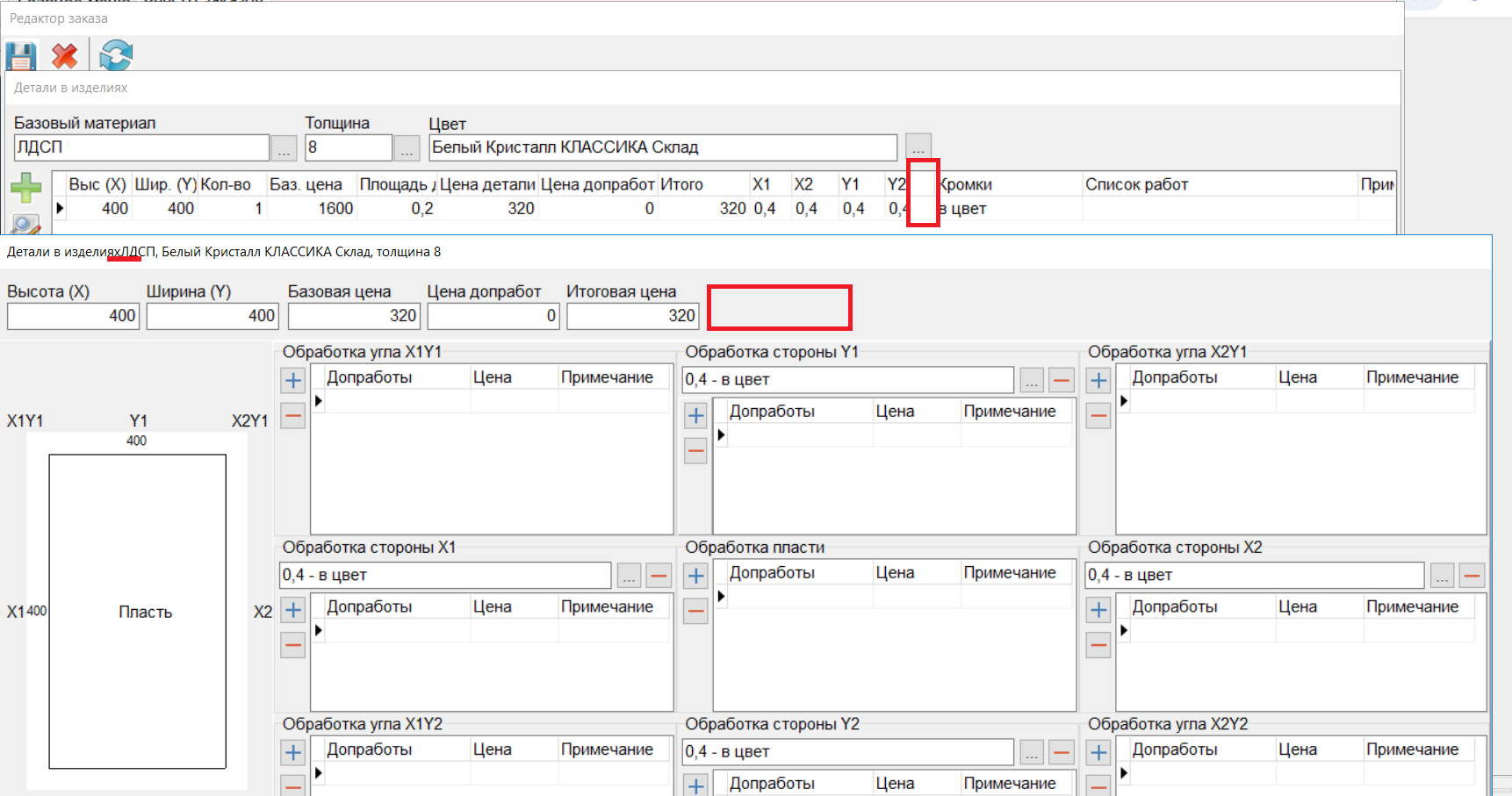Open color picker for Белый Кристалл

click(x=918, y=147)
